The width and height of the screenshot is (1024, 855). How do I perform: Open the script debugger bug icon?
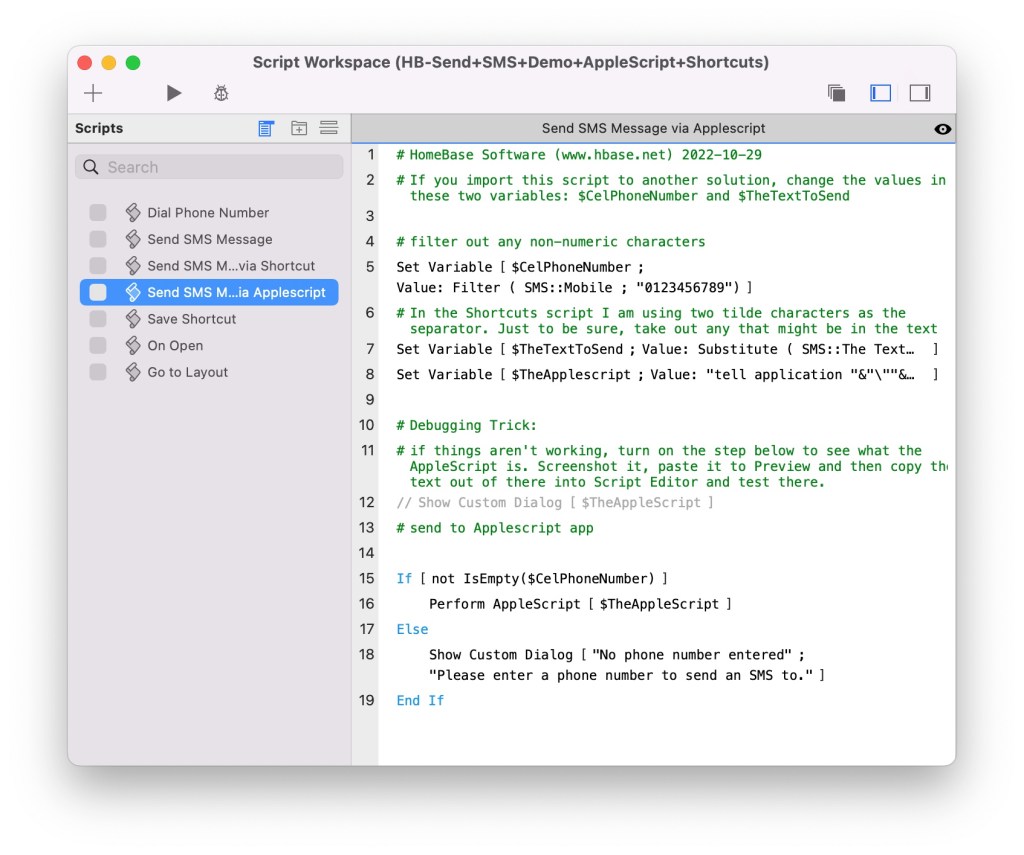click(221, 93)
